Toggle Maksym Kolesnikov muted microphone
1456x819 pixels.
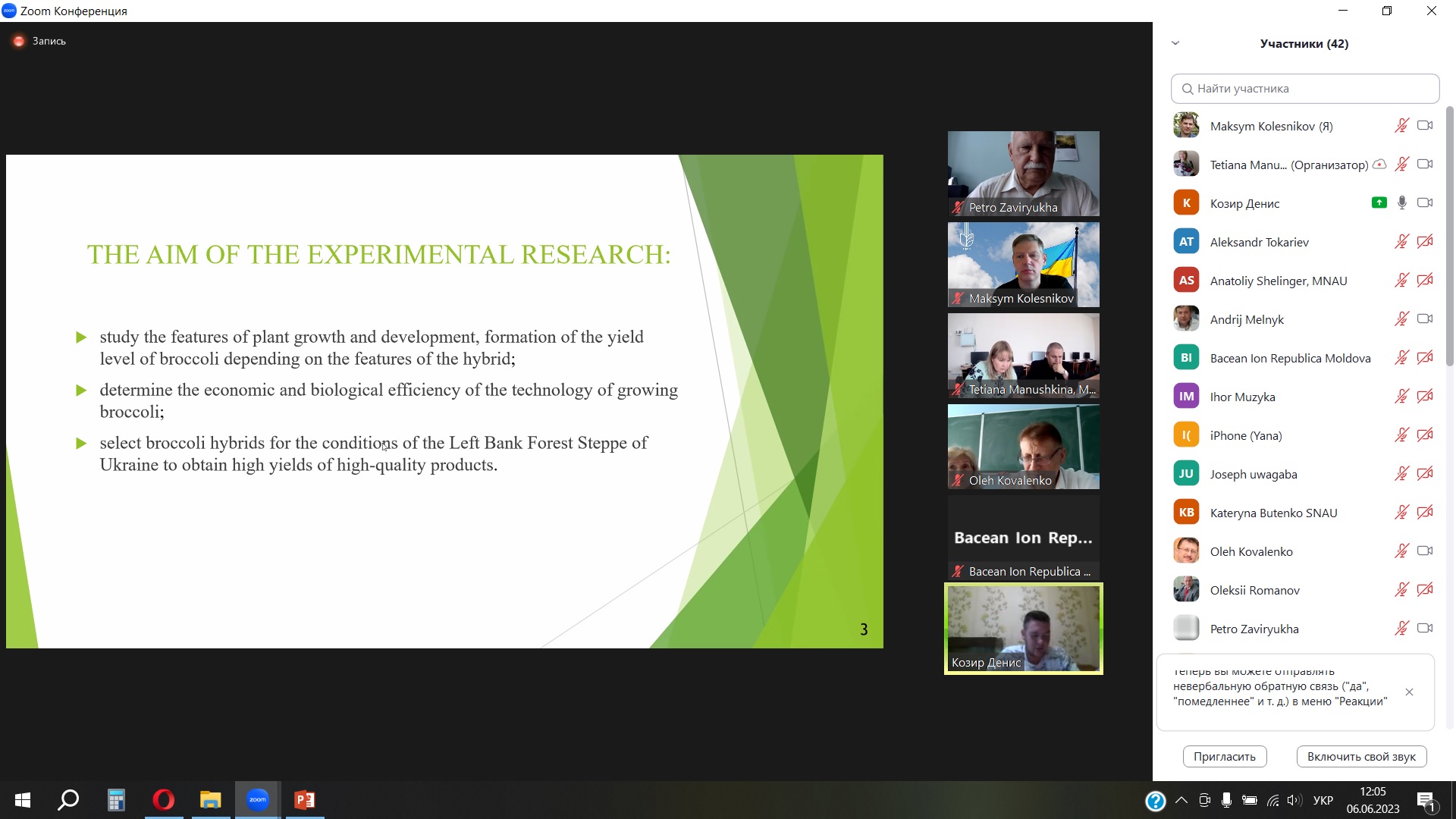(x=1401, y=125)
